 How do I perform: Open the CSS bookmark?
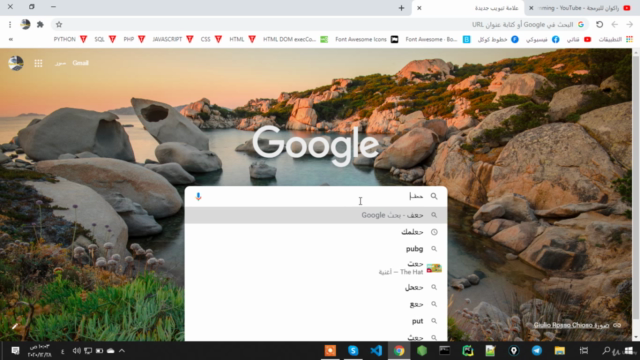pyautogui.click(x=211, y=39)
